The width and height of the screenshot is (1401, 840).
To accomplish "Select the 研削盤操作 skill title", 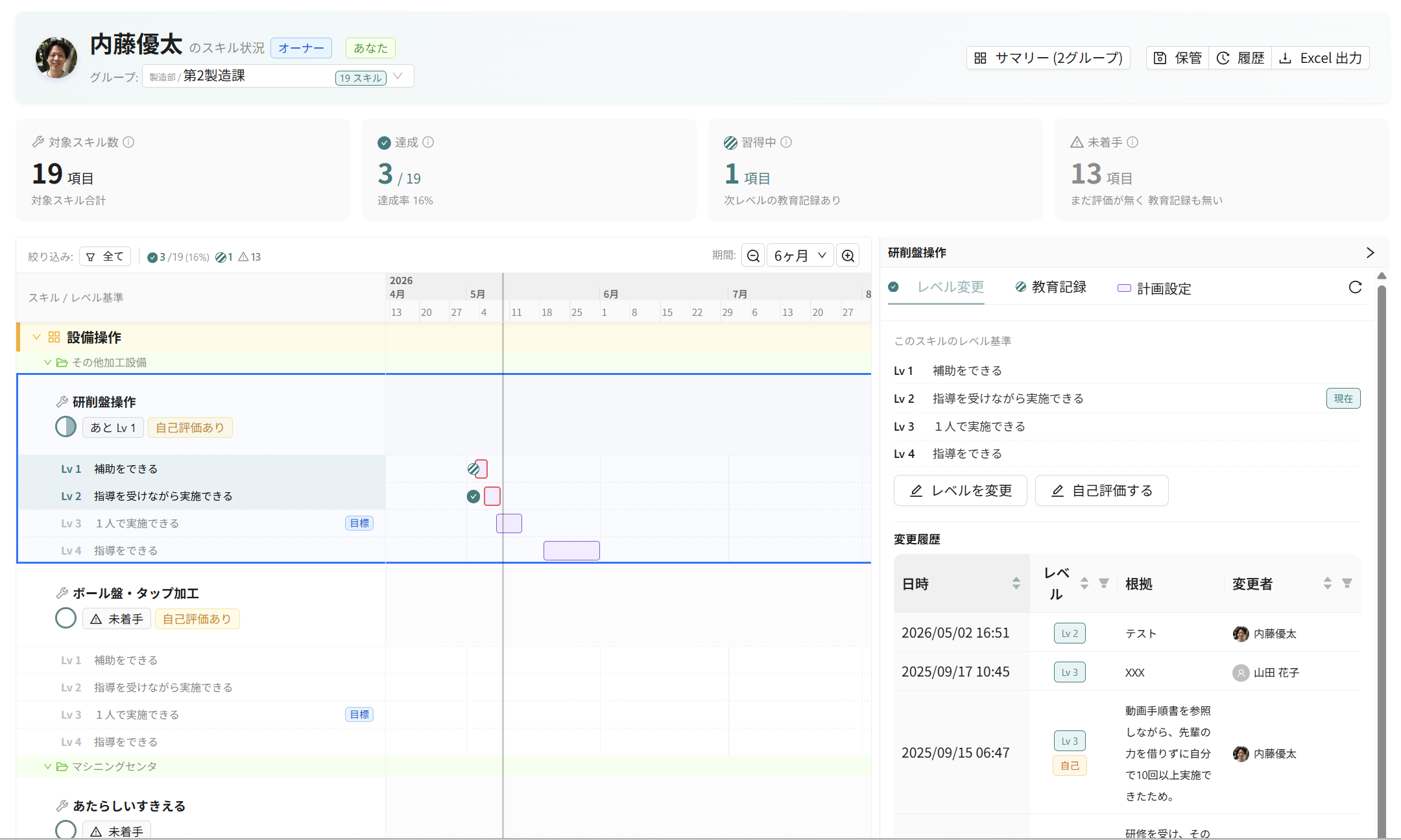I will pos(104,402).
